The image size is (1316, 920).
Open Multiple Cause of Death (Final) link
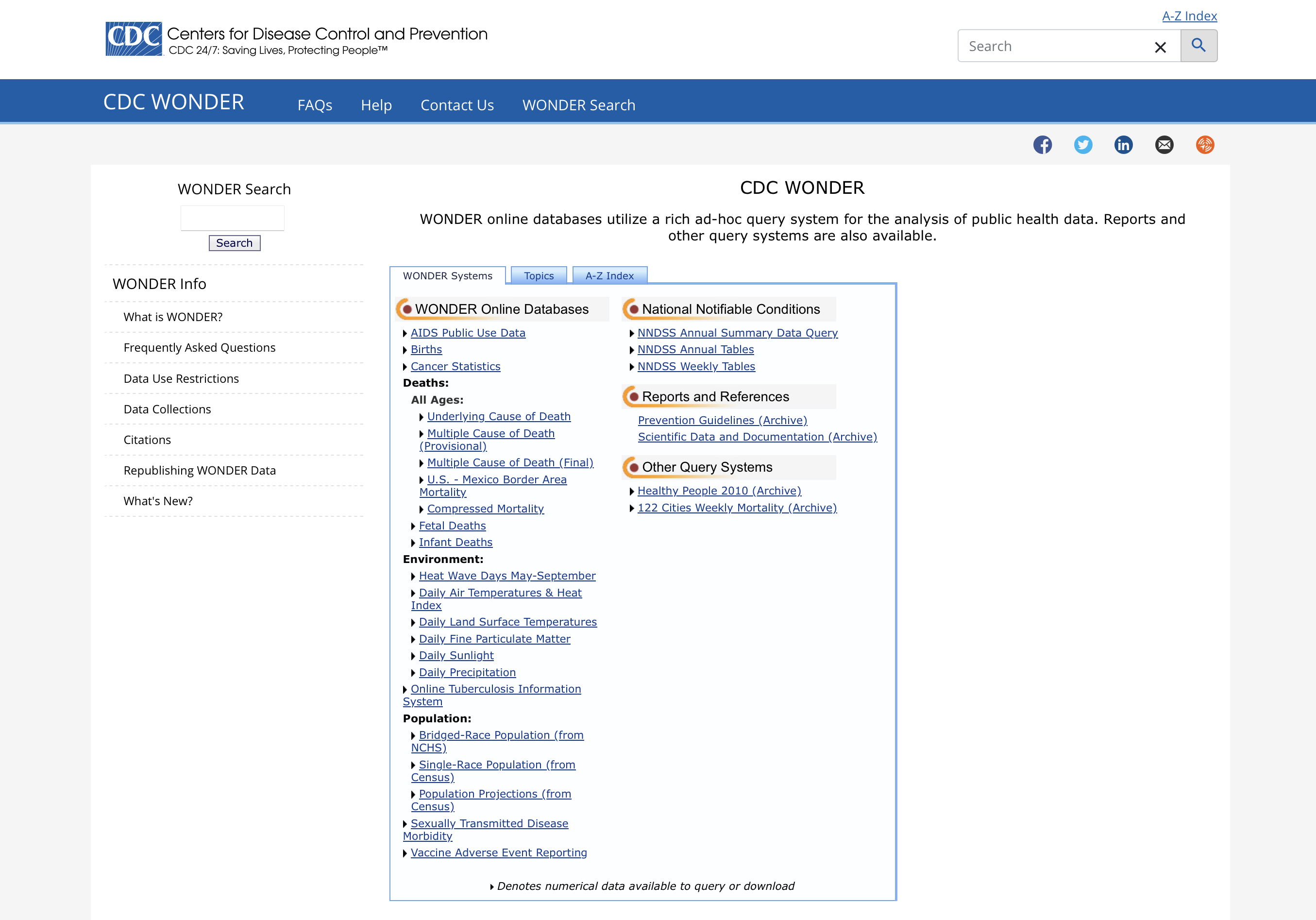(x=510, y=462)
